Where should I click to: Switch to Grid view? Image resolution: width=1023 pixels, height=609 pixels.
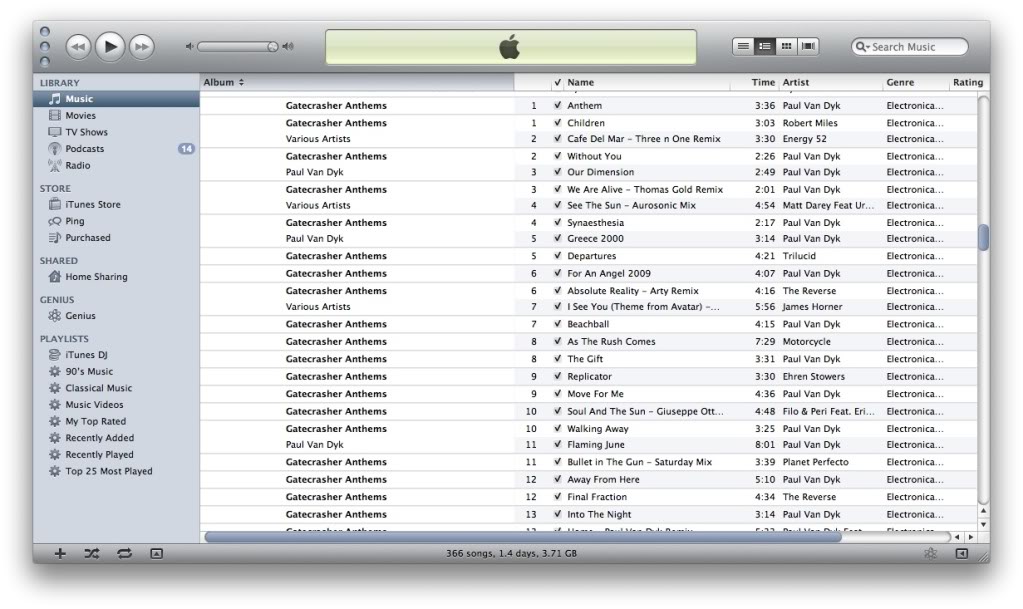(x=787, y=46)
